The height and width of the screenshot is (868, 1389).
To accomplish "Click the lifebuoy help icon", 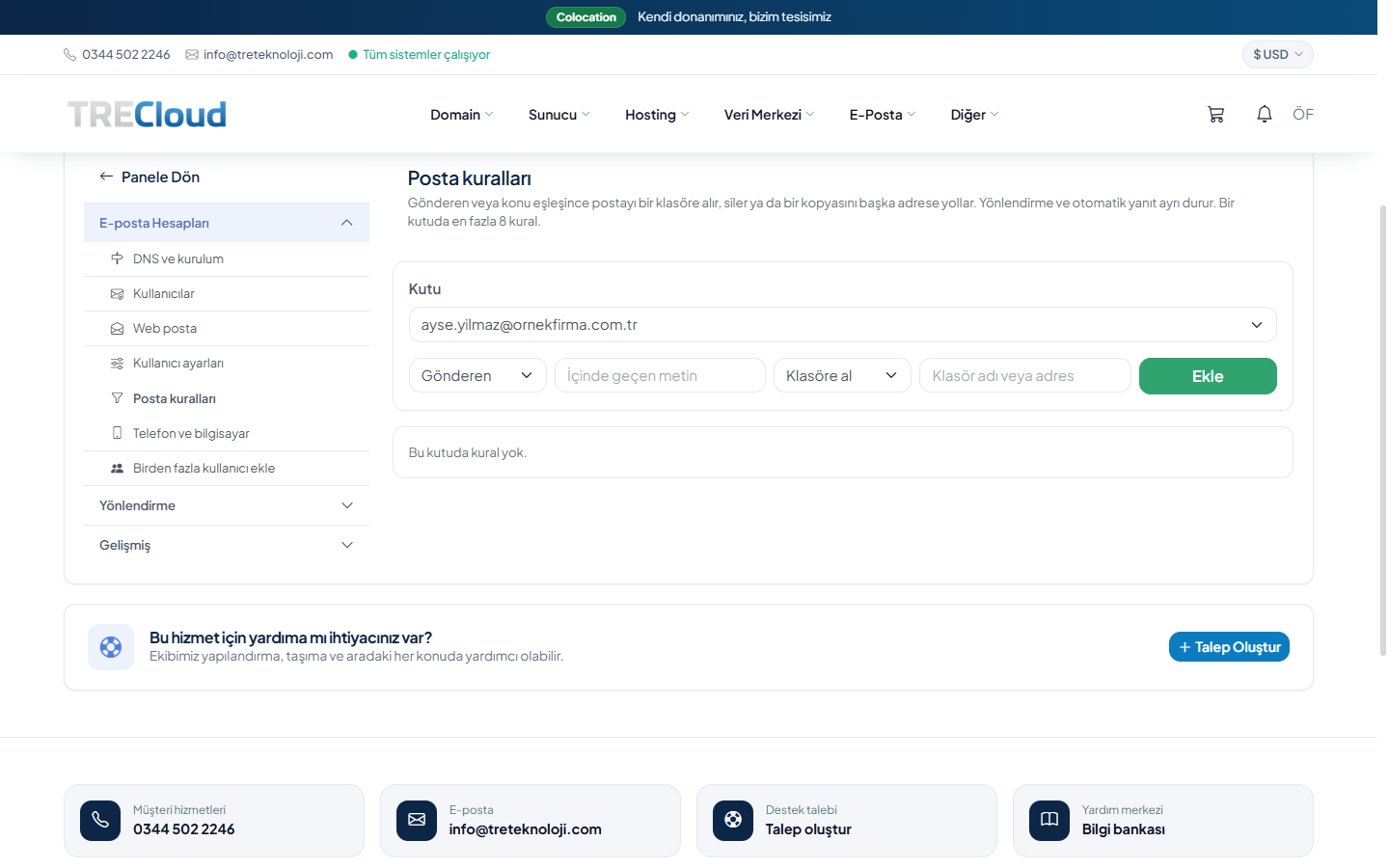I will (111, 647).
